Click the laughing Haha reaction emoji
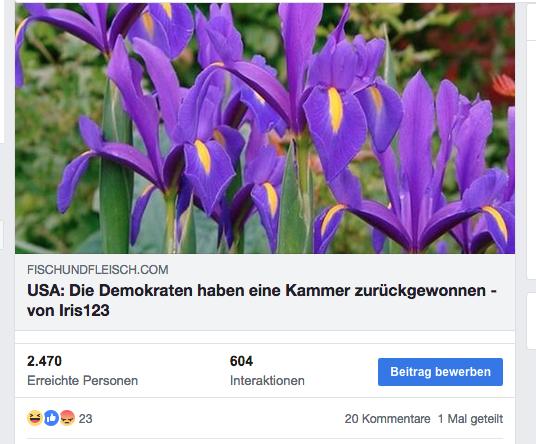The height and width of the screenshot is (444, 536). click(x=35, y=418)
